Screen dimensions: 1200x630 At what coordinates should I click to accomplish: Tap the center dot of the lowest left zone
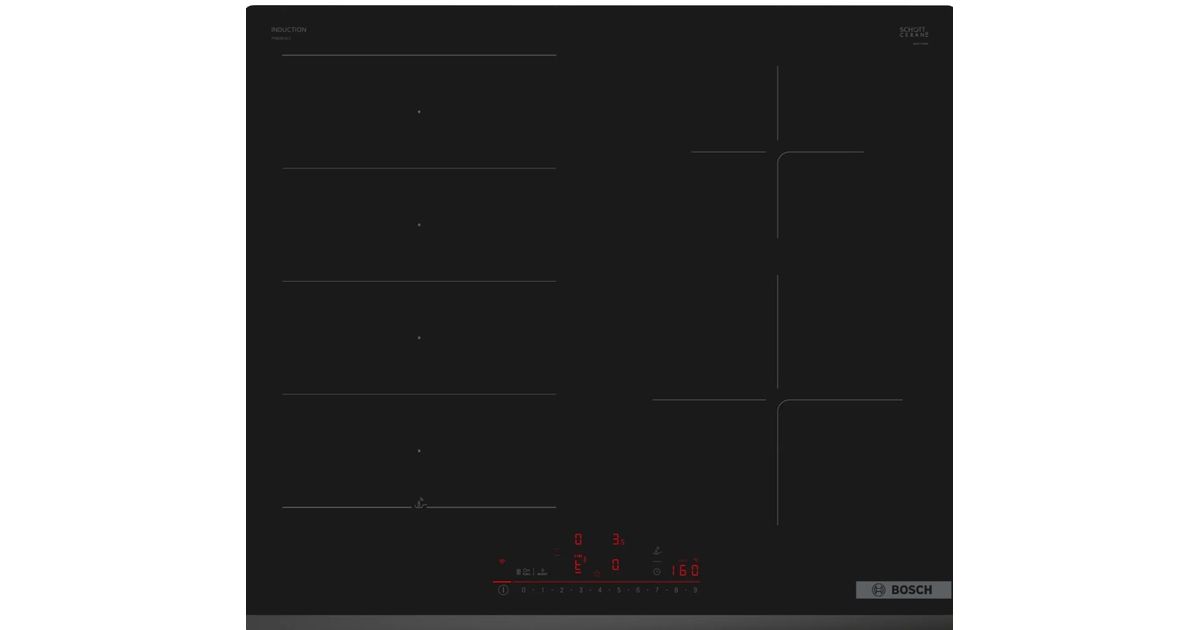point(419,451)
